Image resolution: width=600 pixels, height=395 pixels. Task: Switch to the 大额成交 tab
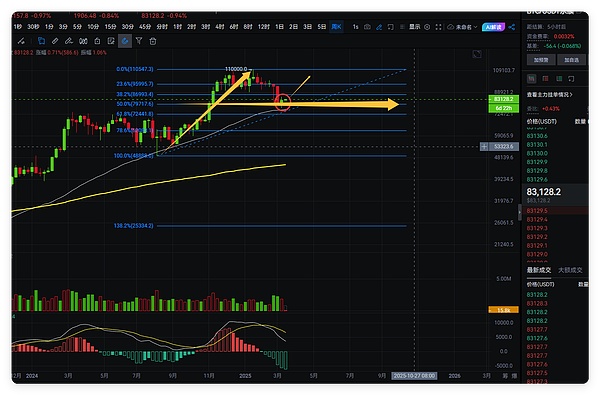coord(570,270)
